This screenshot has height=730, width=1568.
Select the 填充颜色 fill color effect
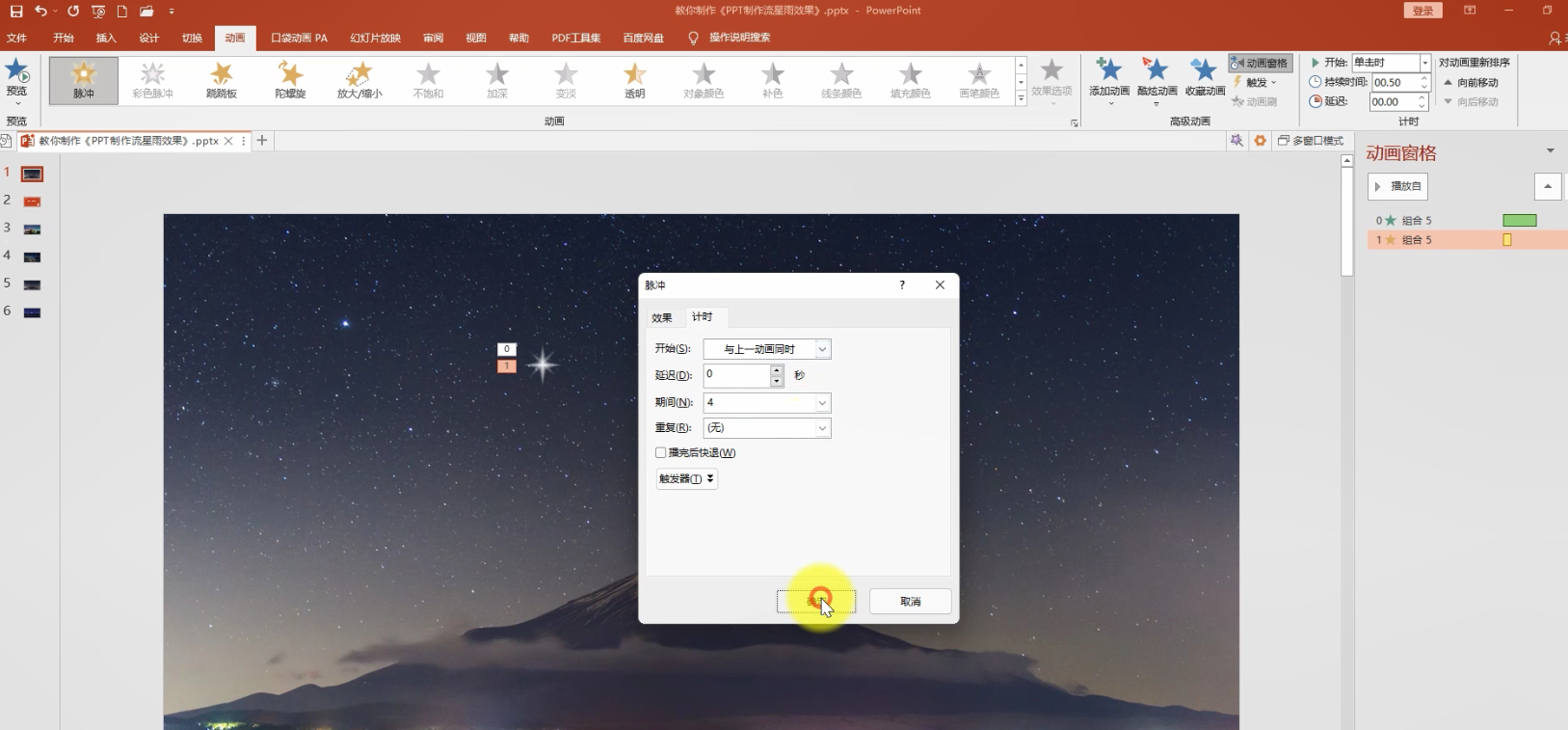(911, 80)
